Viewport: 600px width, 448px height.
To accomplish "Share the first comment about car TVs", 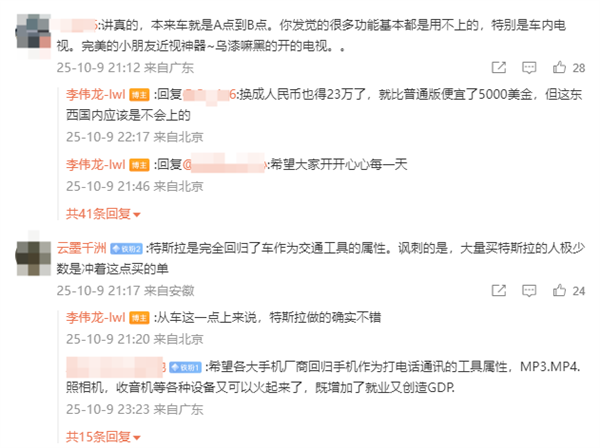I will coord(498,68).
